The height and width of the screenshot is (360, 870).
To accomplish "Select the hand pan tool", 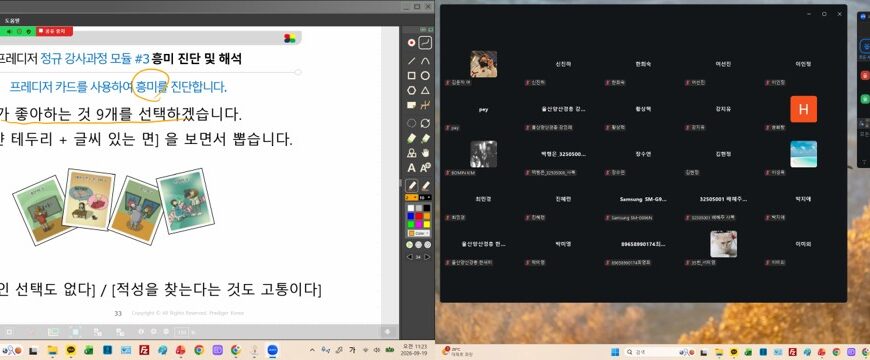I will pos(425,153).
